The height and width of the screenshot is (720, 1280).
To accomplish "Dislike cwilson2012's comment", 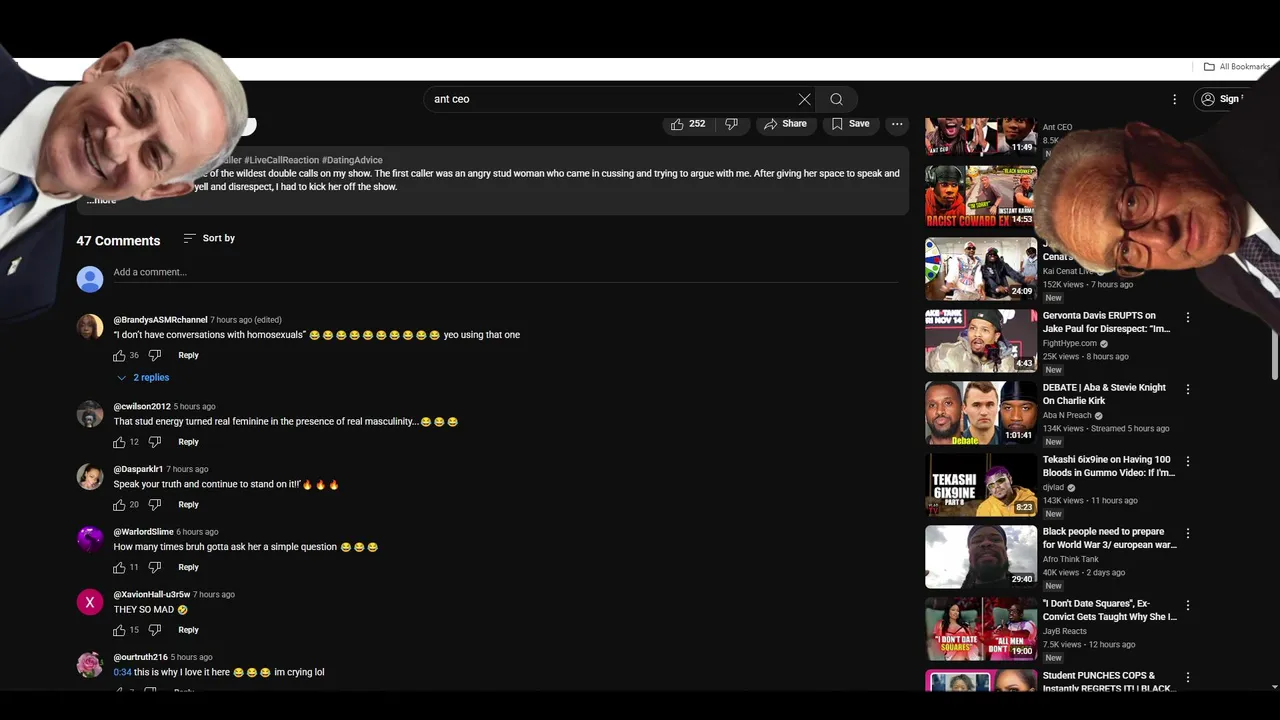I will click(155, 442).
